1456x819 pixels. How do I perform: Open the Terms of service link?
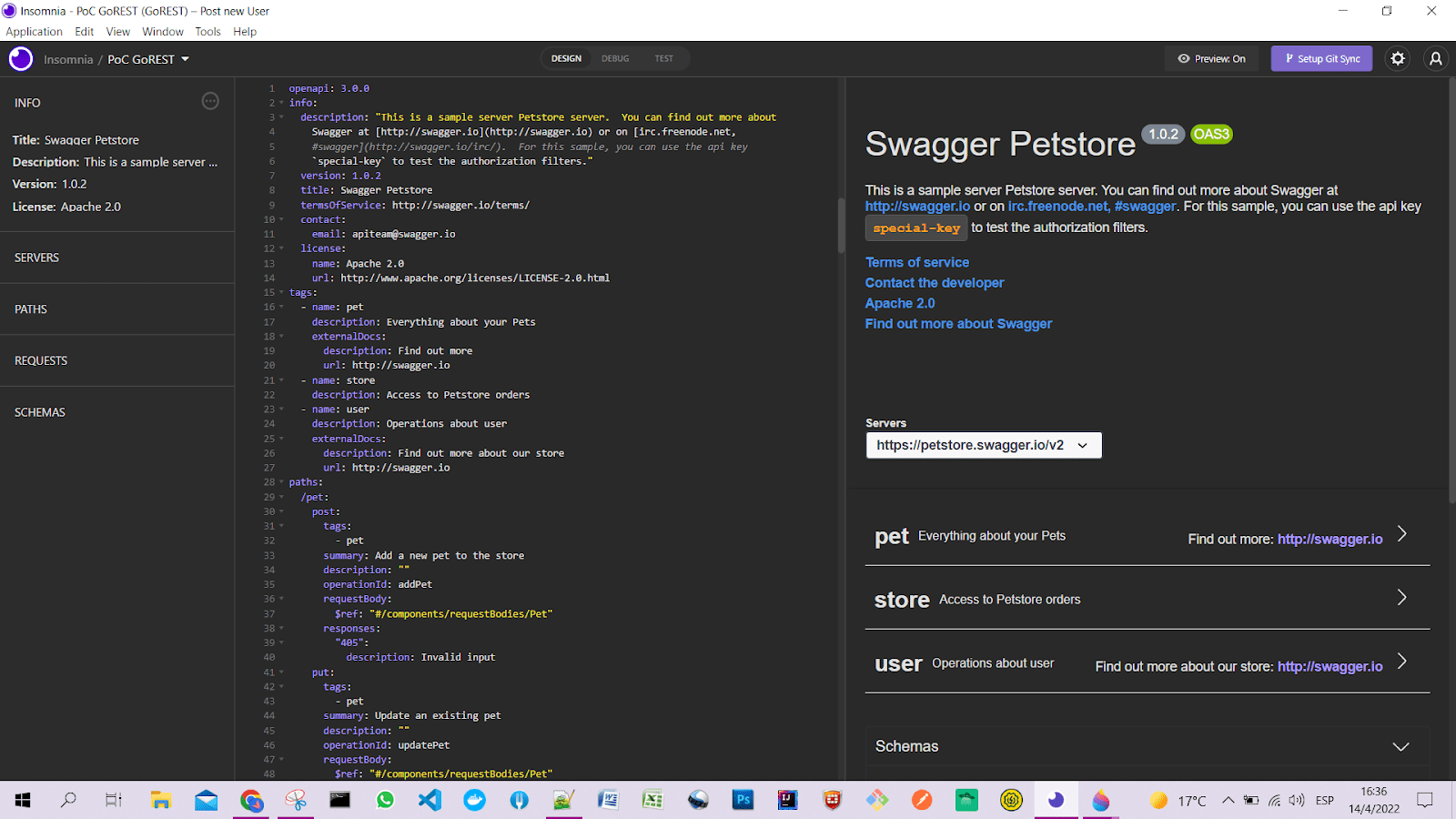point(916,262)
